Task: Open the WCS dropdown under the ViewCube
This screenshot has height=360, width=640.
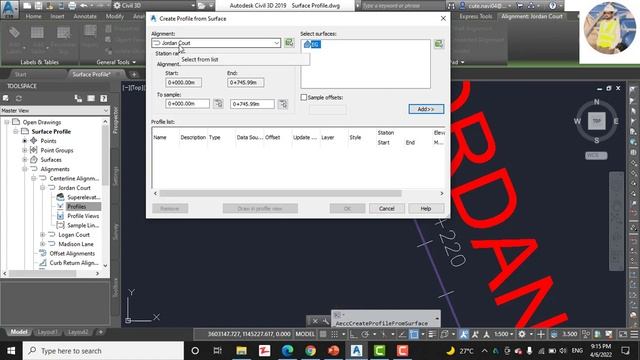Action: click(596, 156)
